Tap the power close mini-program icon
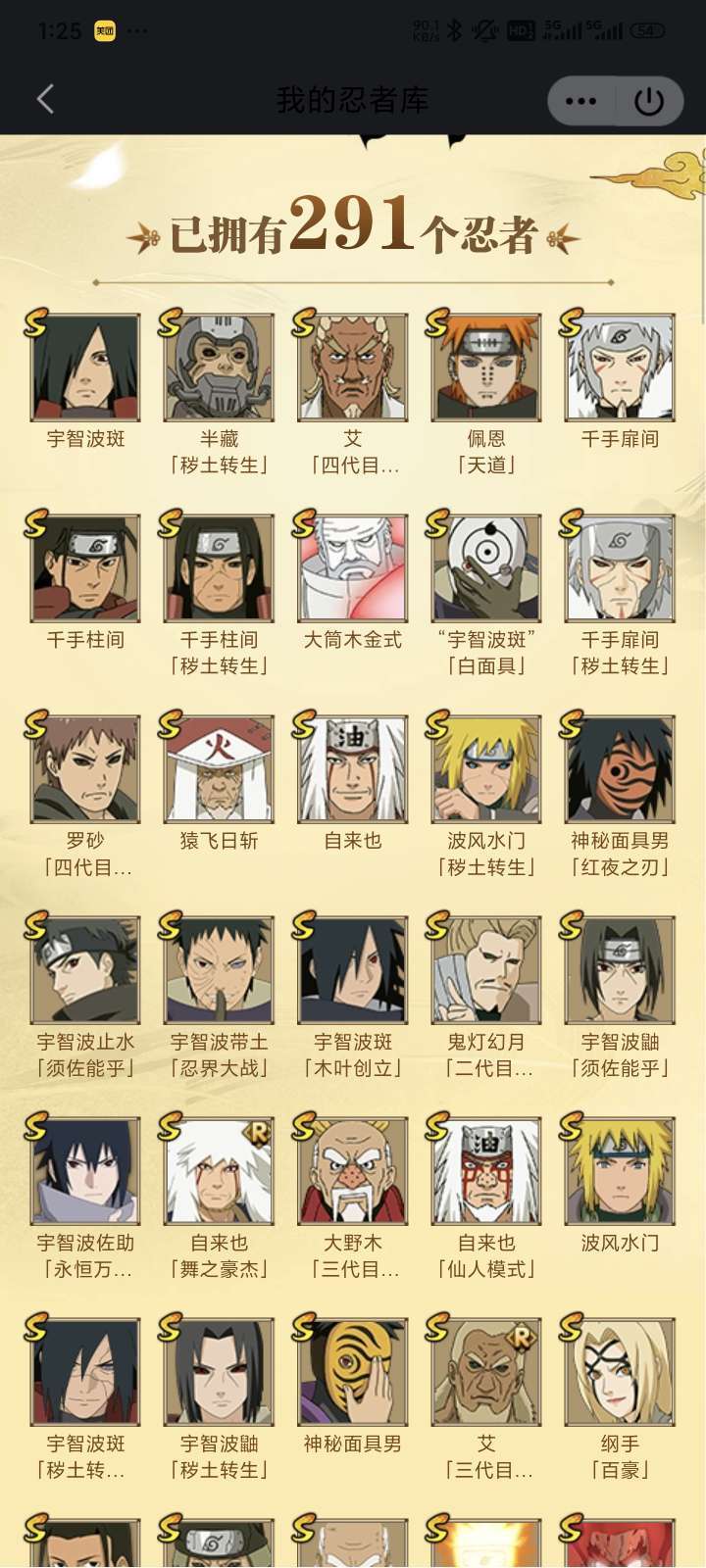Screen dimensions: 706x1568 pyautogui.click(x=649, y=100)
